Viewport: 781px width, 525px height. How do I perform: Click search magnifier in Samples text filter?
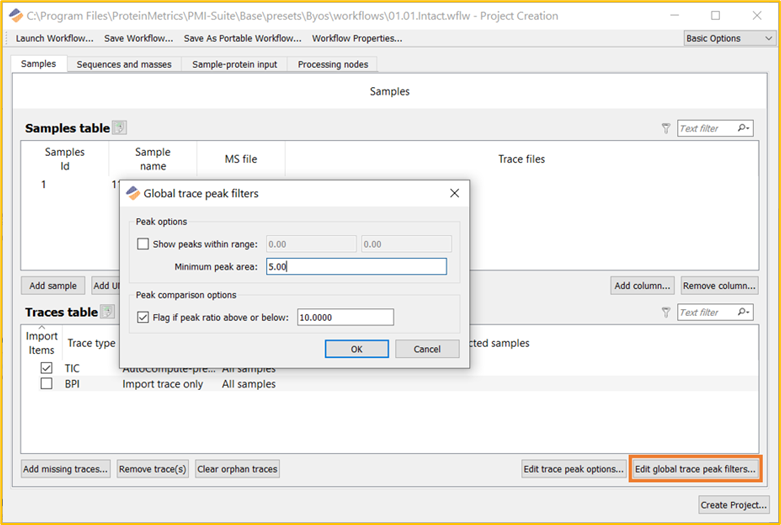[743, 129]
